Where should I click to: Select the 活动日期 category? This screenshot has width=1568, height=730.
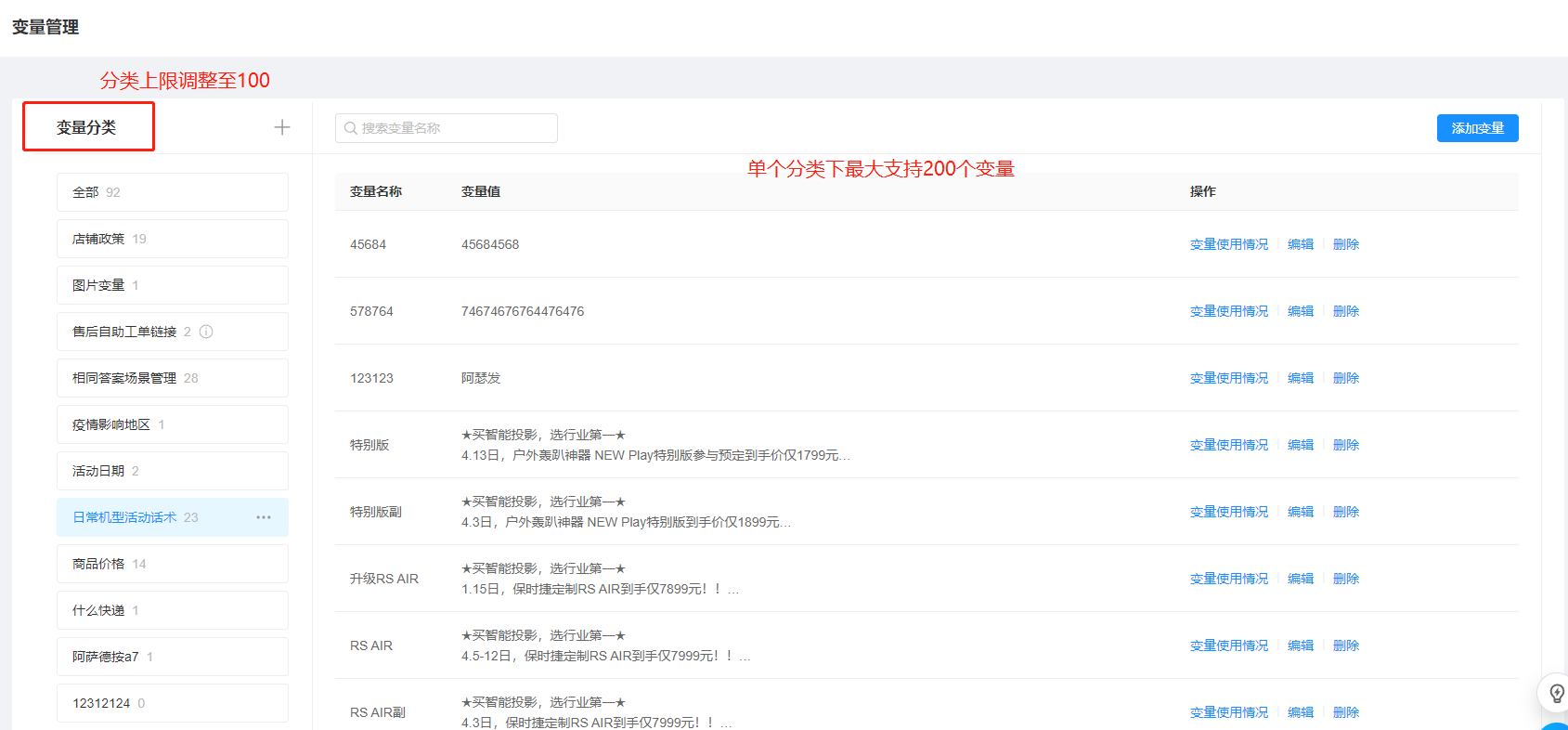tap(173, 471)
